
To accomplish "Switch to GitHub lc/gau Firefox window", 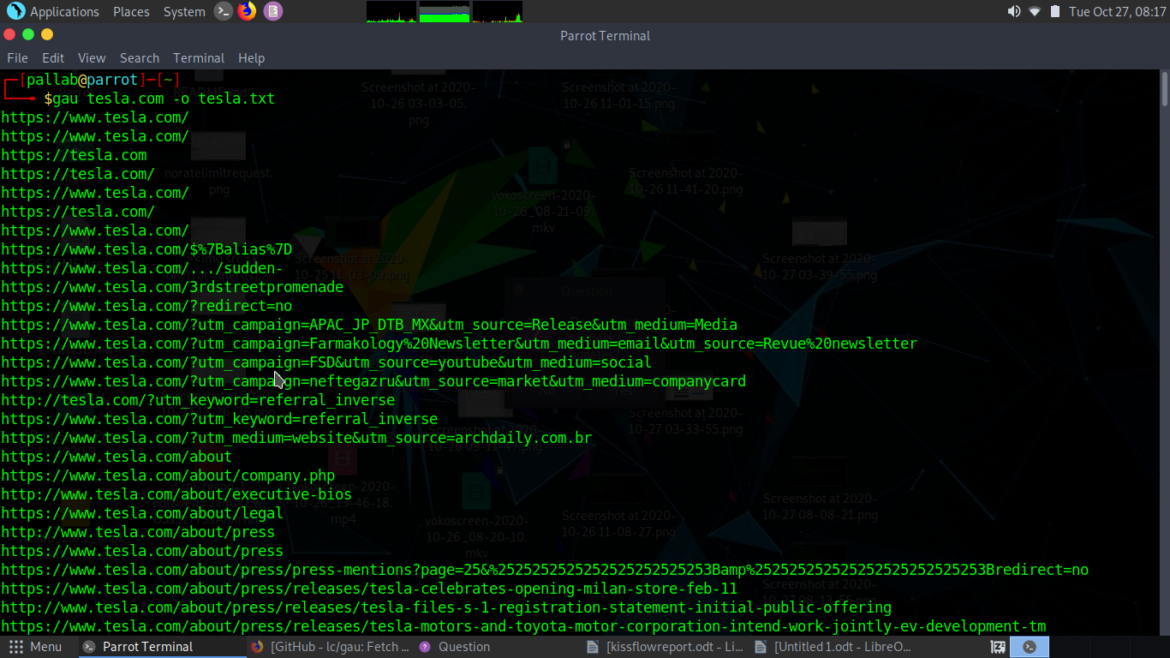I will point(330,647).
